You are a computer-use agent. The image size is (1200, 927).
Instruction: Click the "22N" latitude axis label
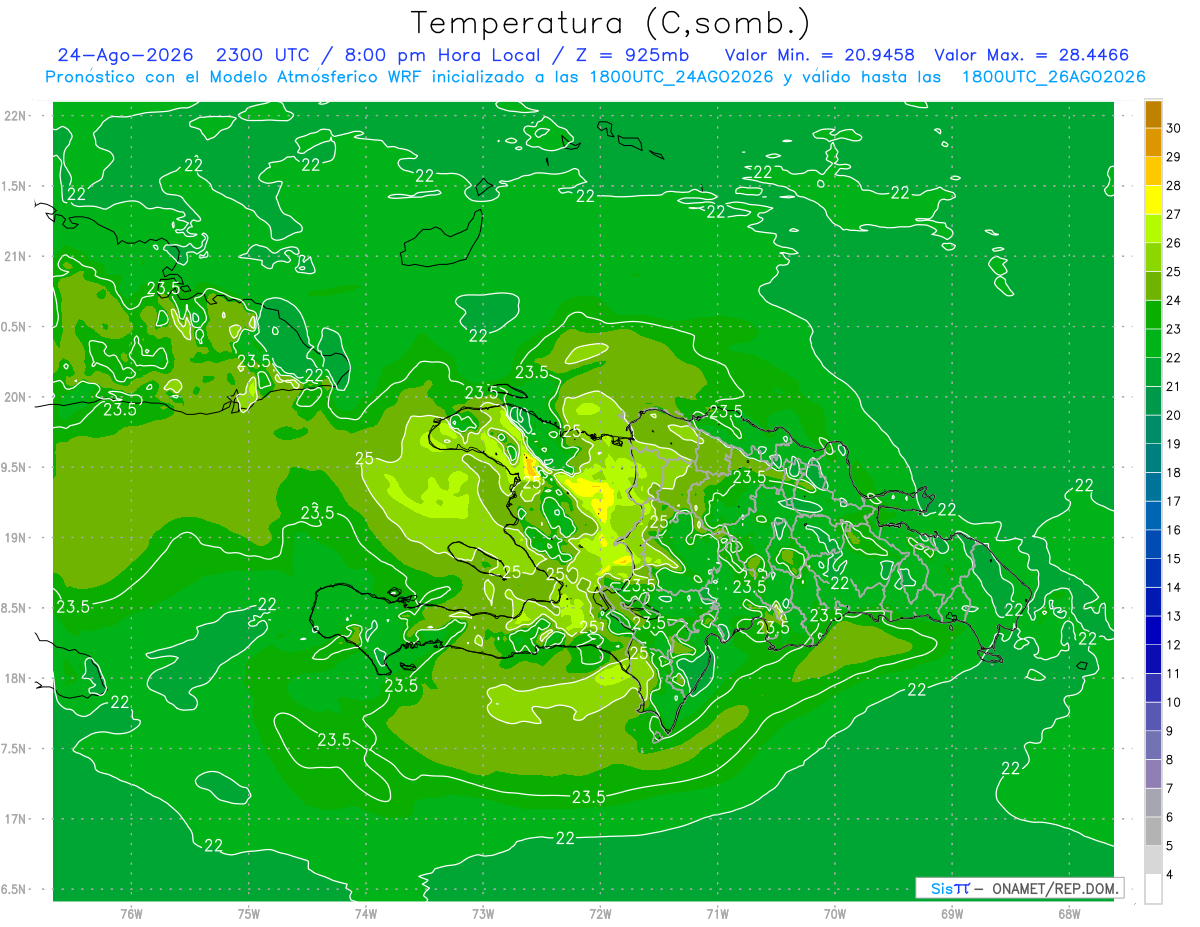pos(16,116)
